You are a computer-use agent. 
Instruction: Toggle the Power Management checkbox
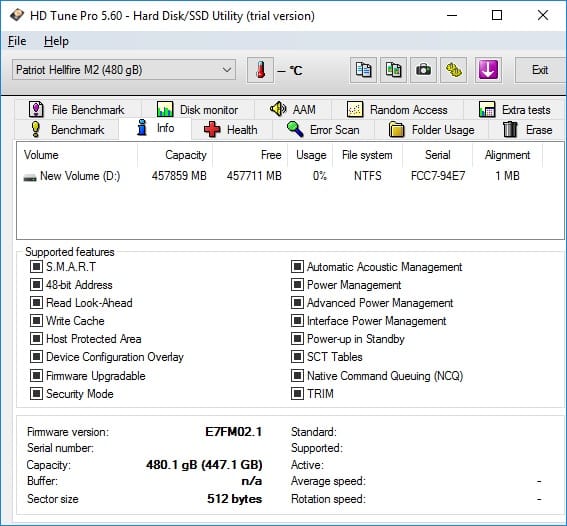click(297, 285)
